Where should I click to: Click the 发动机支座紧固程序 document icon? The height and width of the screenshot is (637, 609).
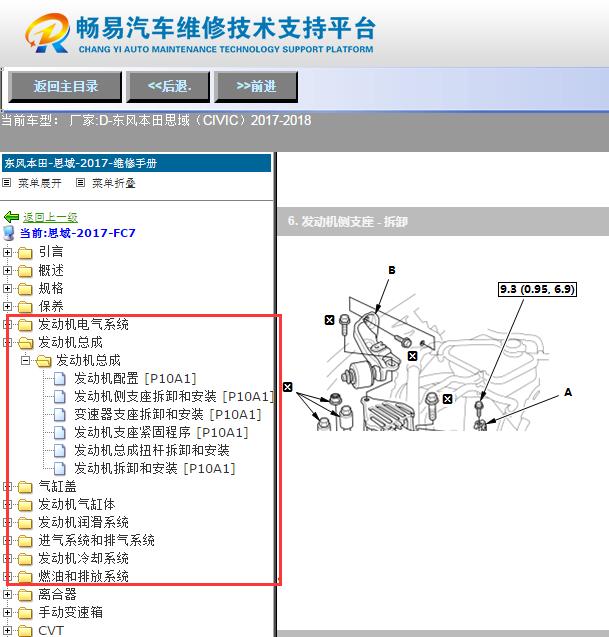pos(60,432)
